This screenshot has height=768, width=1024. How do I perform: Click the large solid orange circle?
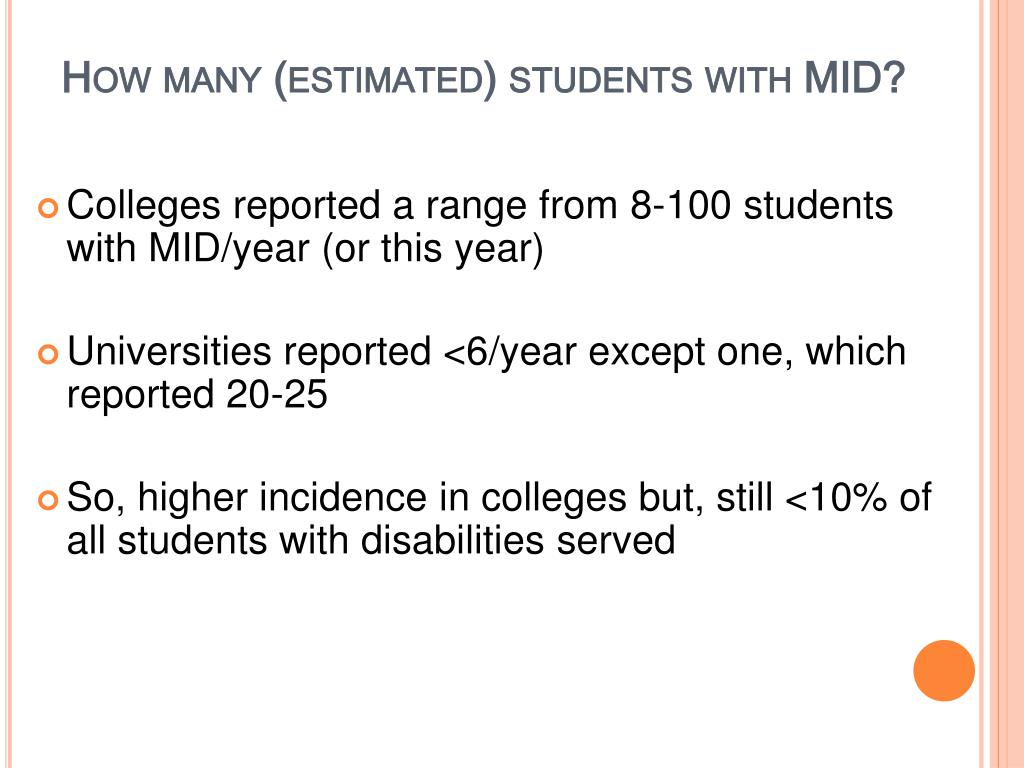(944, 671)
